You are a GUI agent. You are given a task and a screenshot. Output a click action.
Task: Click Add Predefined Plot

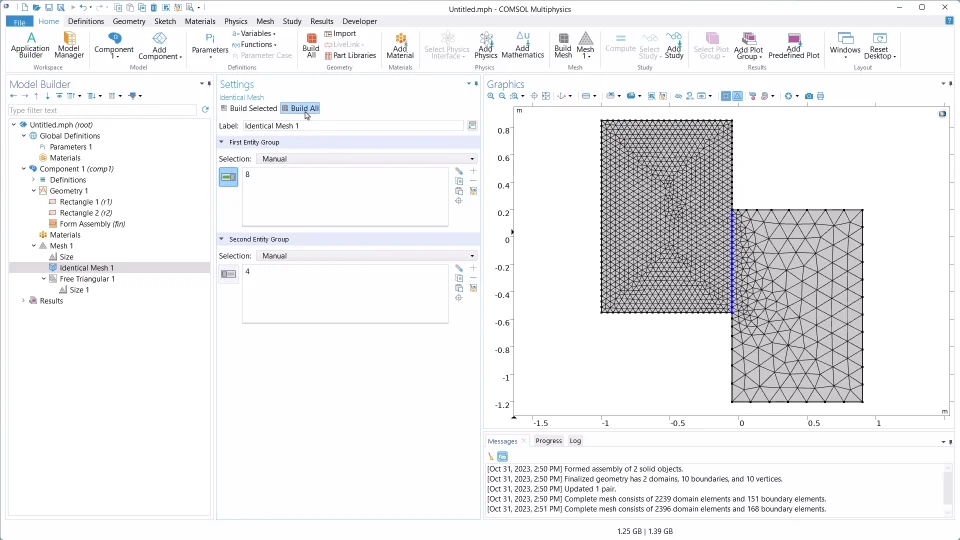coord(793,45)
